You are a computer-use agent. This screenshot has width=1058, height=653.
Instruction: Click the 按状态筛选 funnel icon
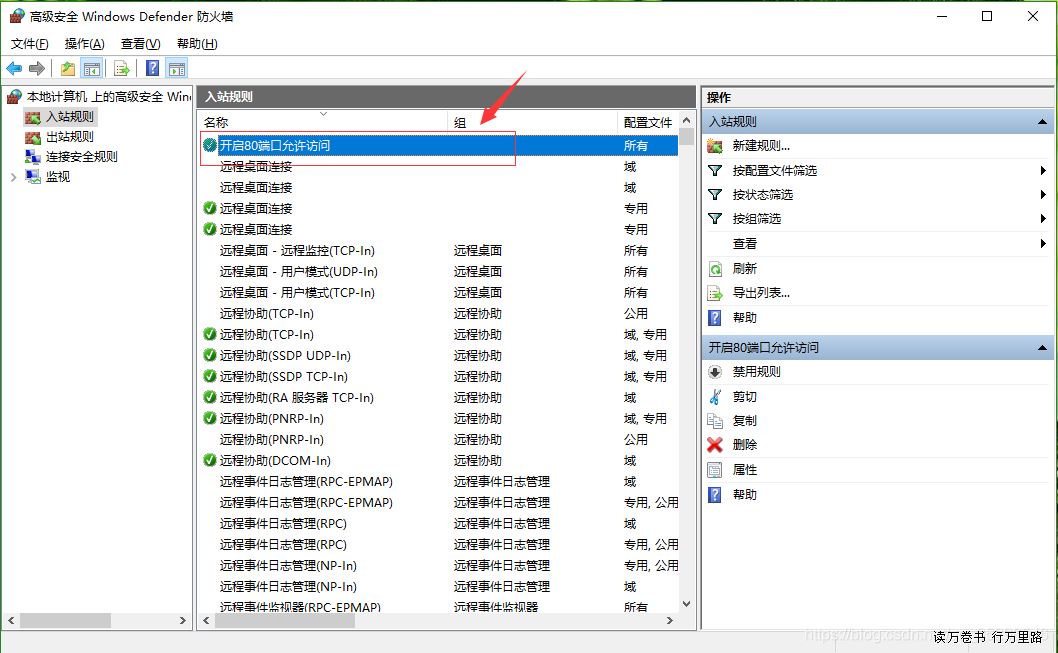[x=715, y=195]
